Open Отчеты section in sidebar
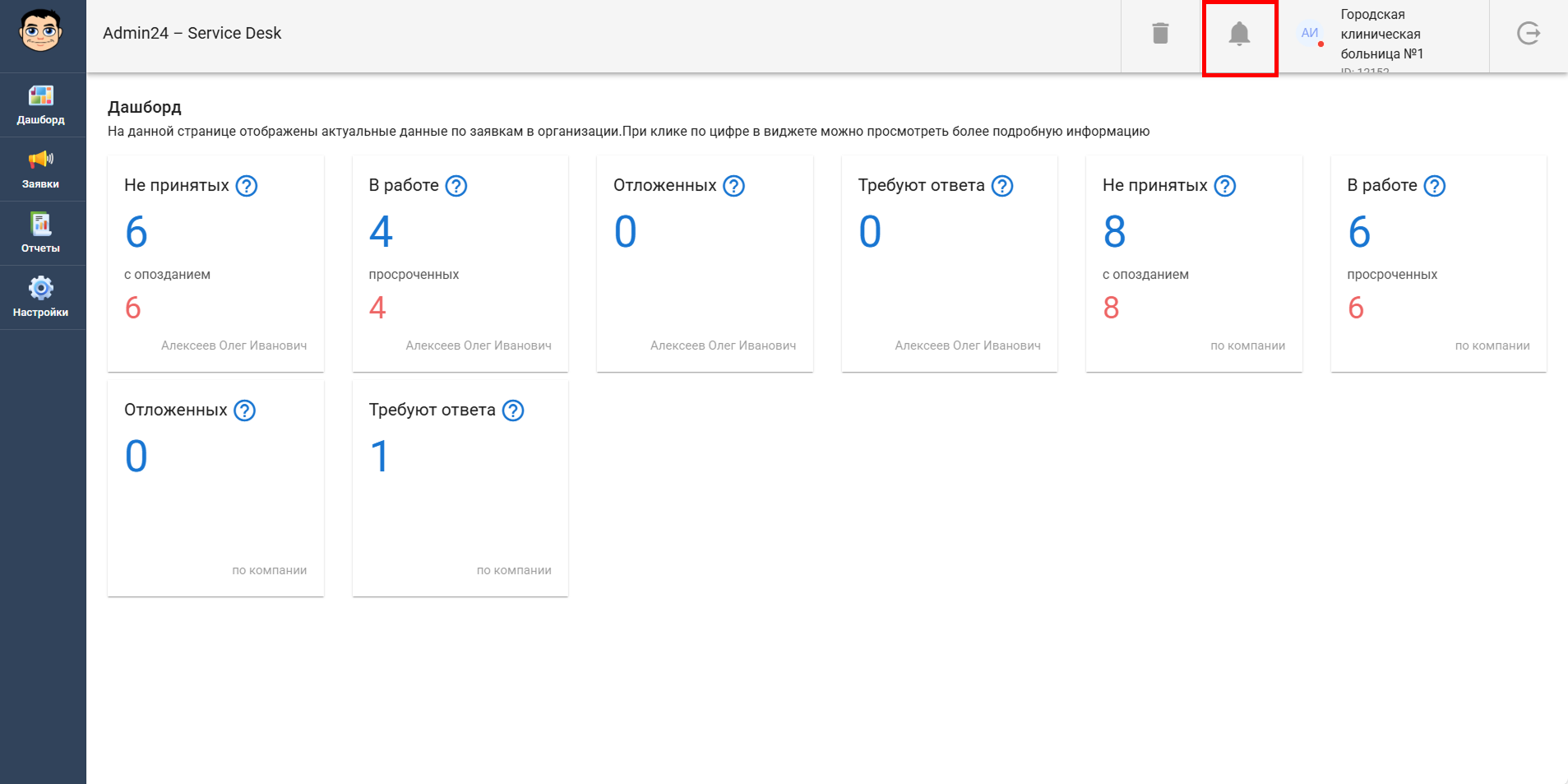Viewport: 1568px width, 784px height. click(41, 234)
